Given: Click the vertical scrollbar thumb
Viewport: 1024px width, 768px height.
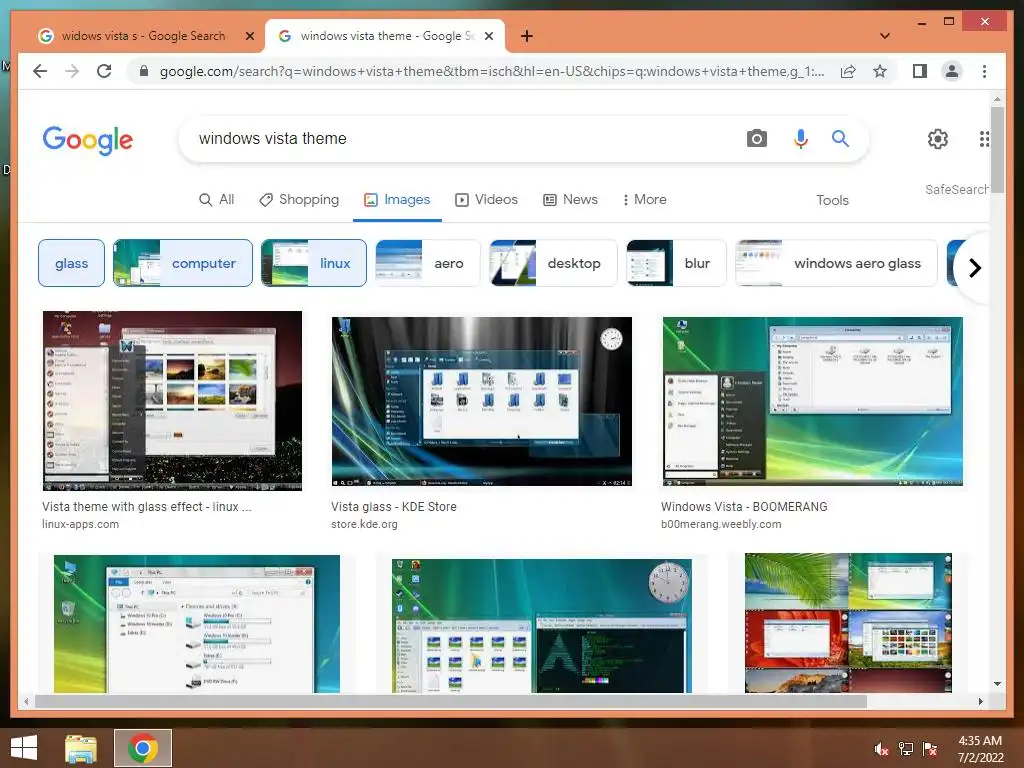Looking at the screenshot, I should click(x=997, y=149).
